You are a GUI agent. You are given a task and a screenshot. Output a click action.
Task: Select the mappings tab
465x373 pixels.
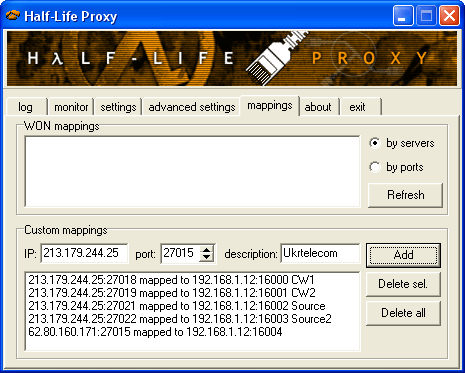270,106
